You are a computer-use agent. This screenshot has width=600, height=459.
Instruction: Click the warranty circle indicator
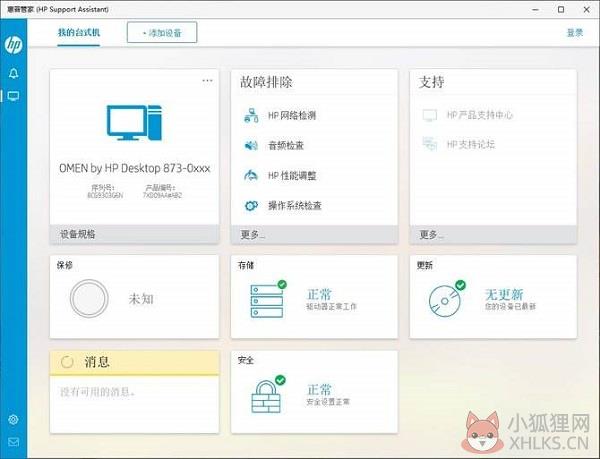click(89, 298)
